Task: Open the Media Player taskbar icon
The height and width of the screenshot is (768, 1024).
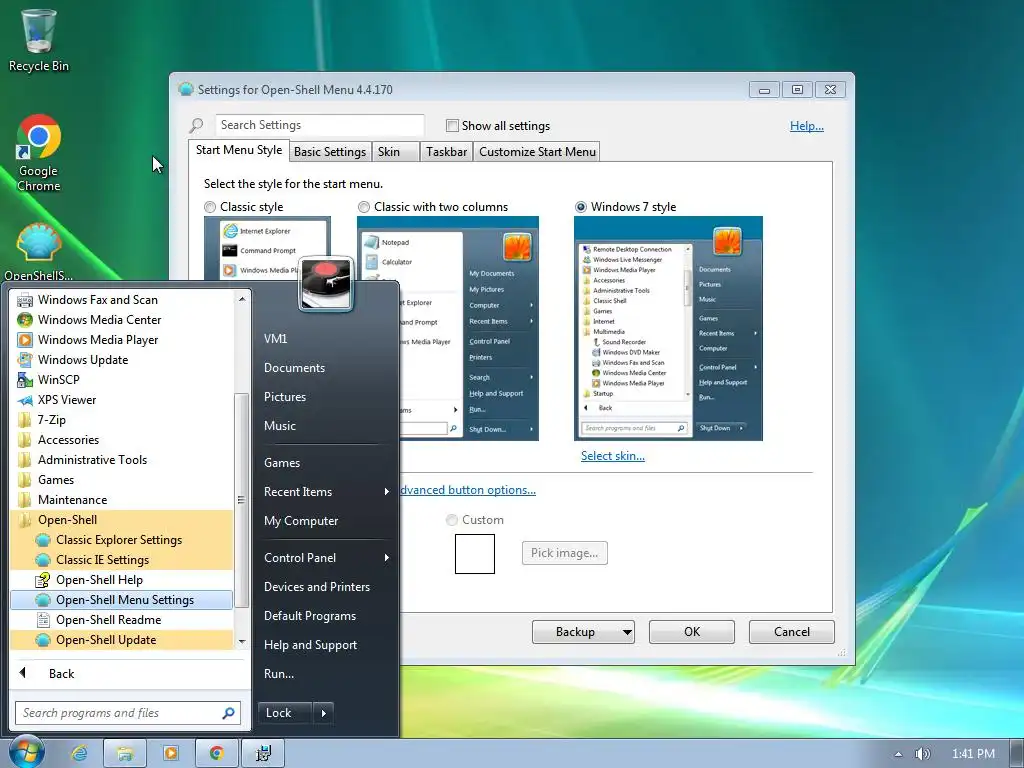Action: coord(170,754)
